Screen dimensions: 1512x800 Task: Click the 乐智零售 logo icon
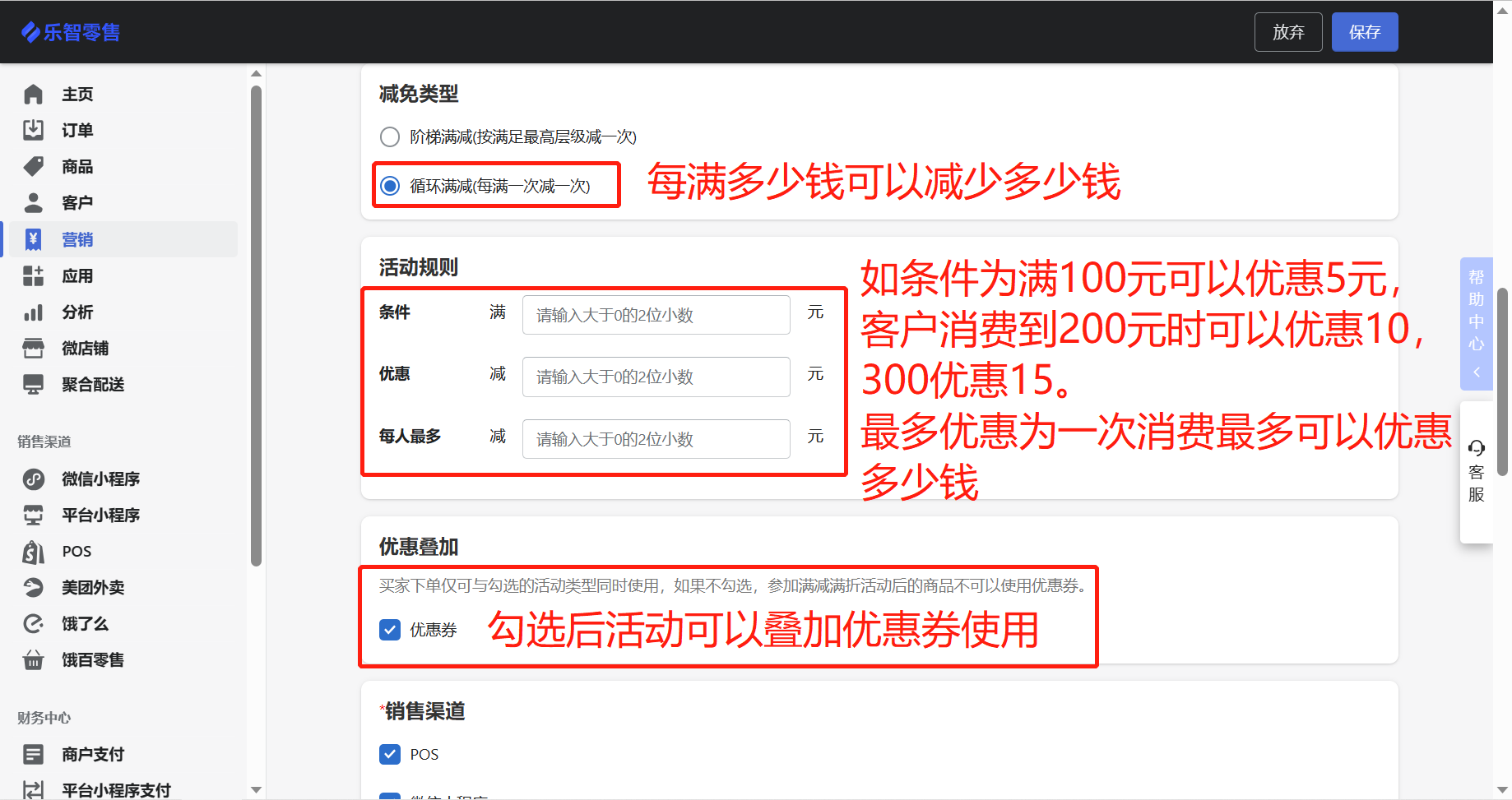(x=30, y=32)
